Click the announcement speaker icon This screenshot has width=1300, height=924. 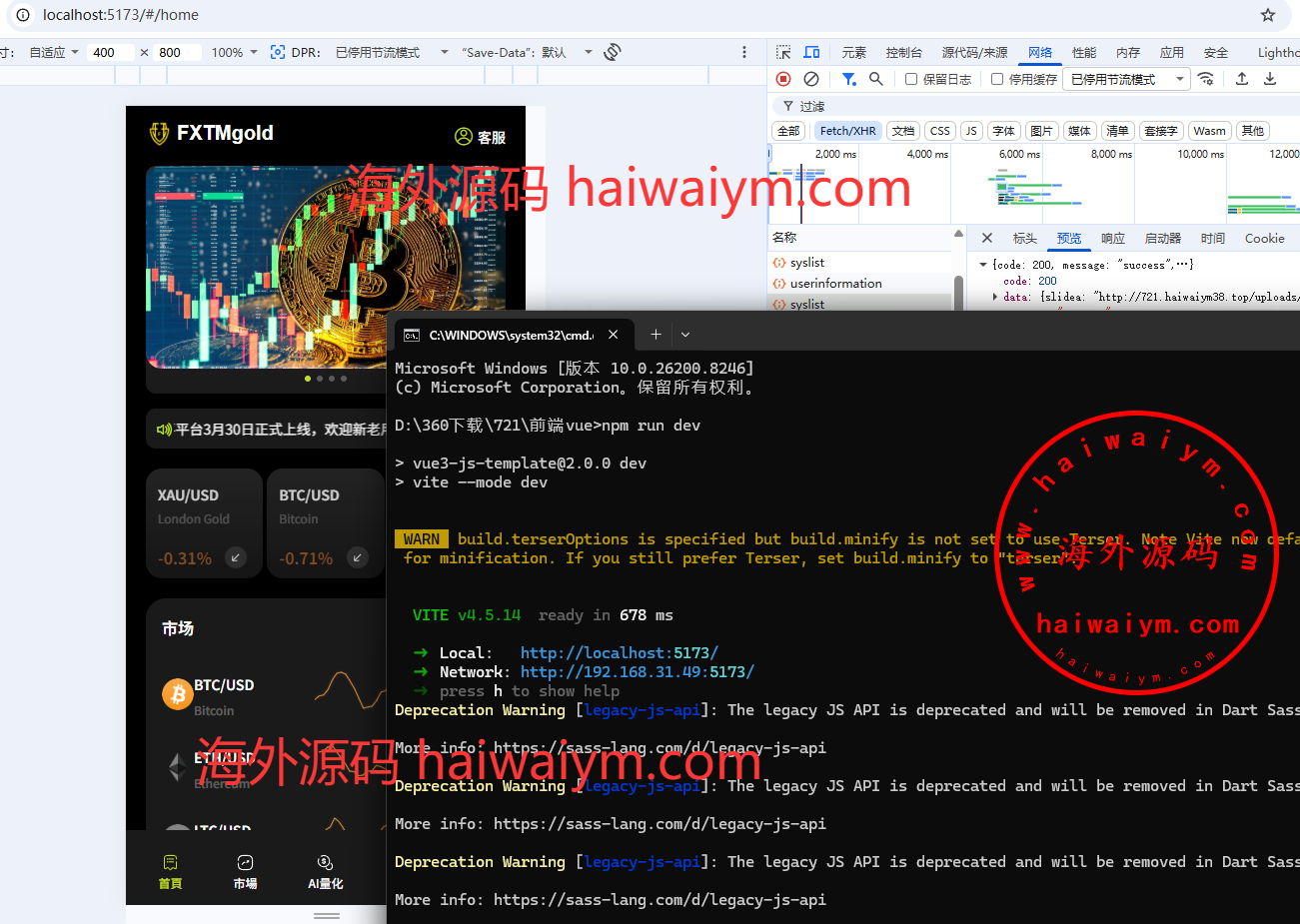(x=164, y=430)
